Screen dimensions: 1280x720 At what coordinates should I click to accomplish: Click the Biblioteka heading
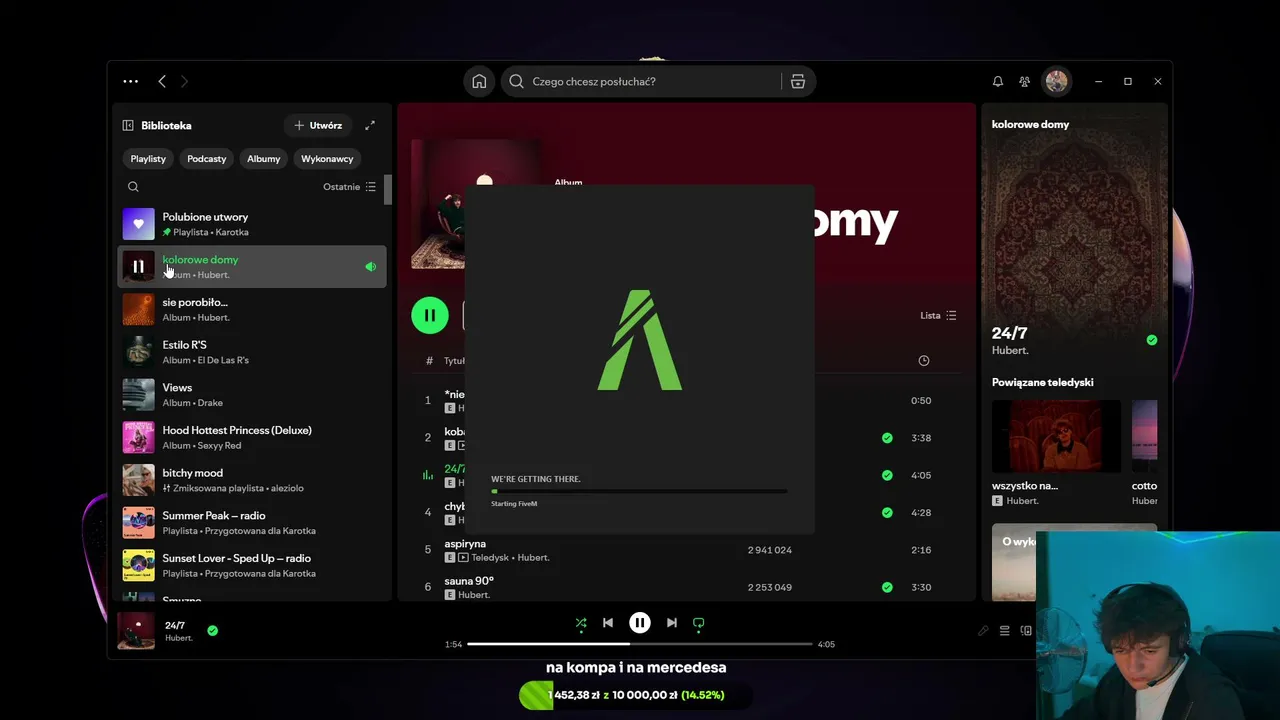(166, 125)
